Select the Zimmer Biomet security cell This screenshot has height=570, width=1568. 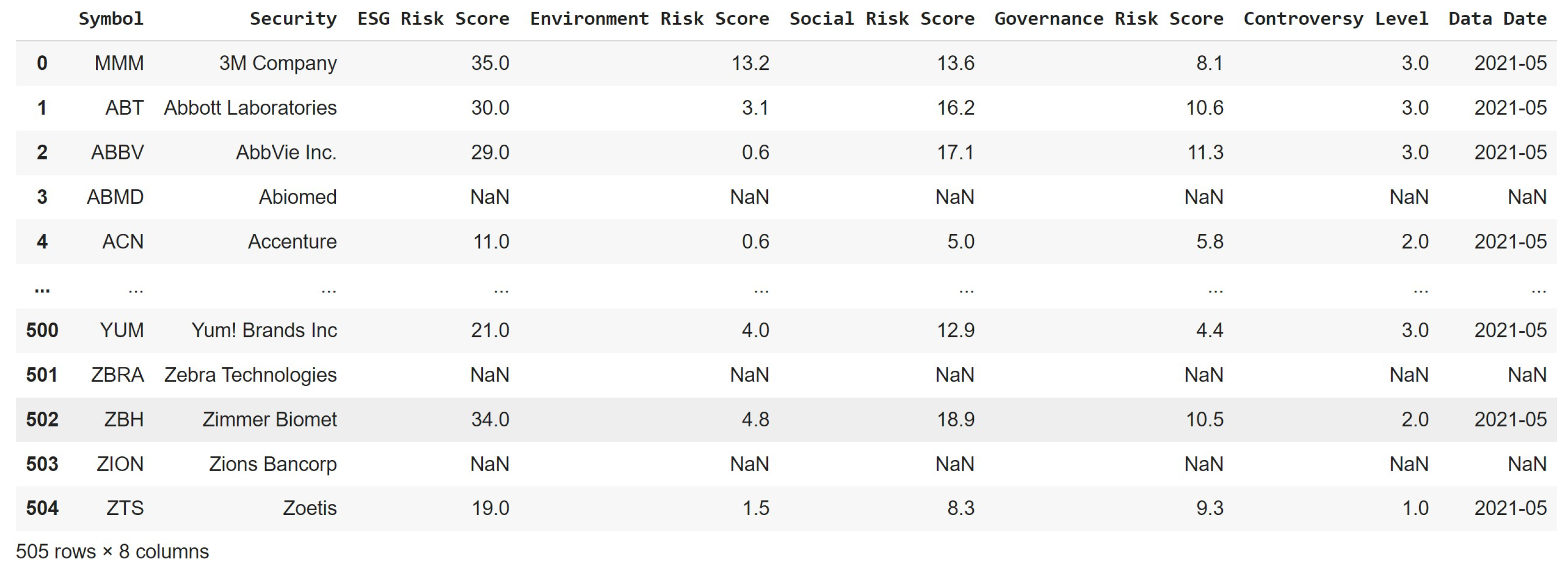coord(269,420)
